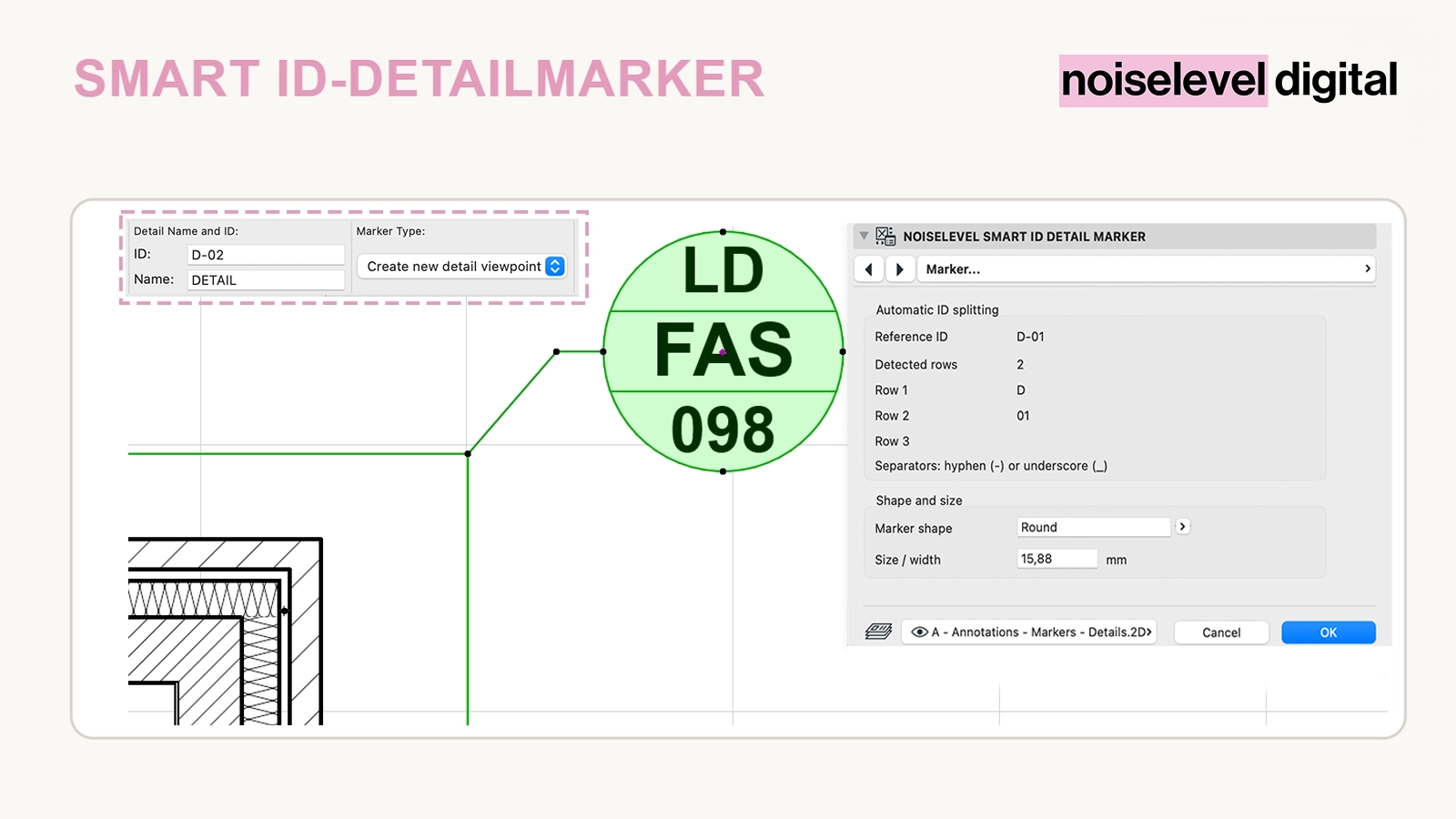
Task: Open the Create new detail viewpoint dropdown
Action: click(x=462, y=267)
